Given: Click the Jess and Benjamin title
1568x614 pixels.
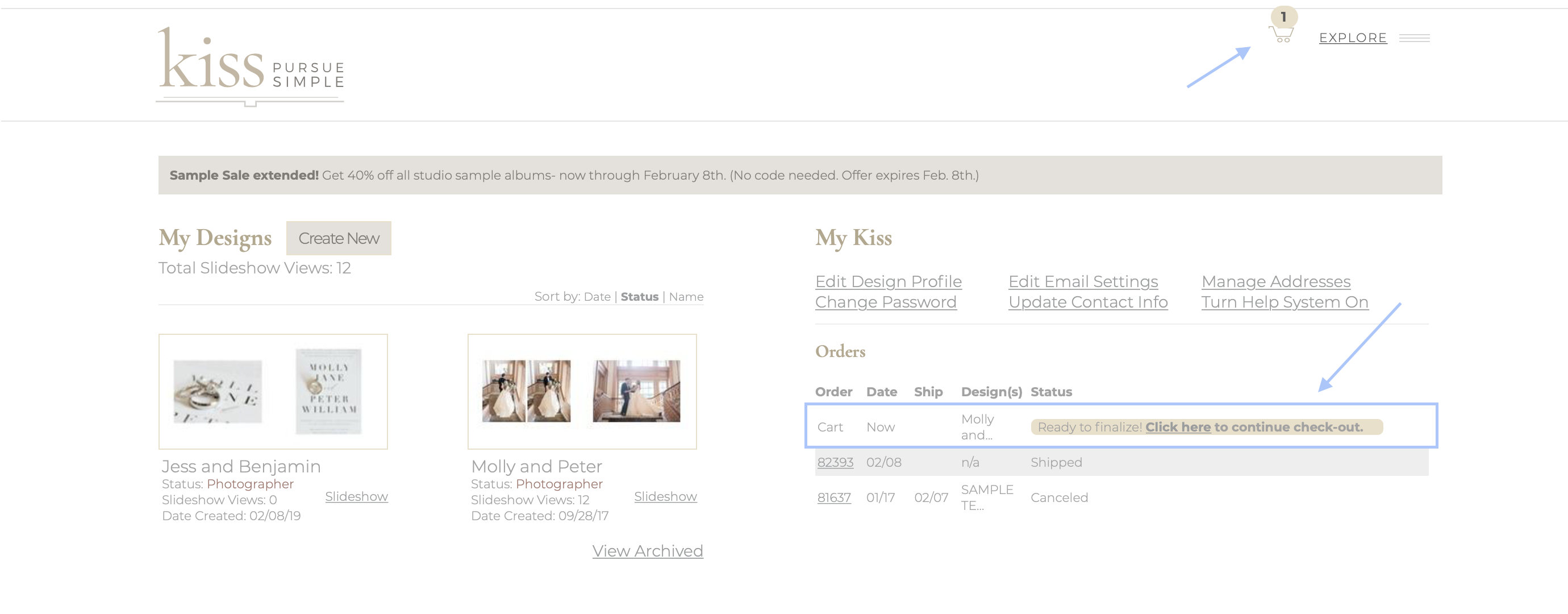Looking at the screenshot, I should (x=241, y=466).
